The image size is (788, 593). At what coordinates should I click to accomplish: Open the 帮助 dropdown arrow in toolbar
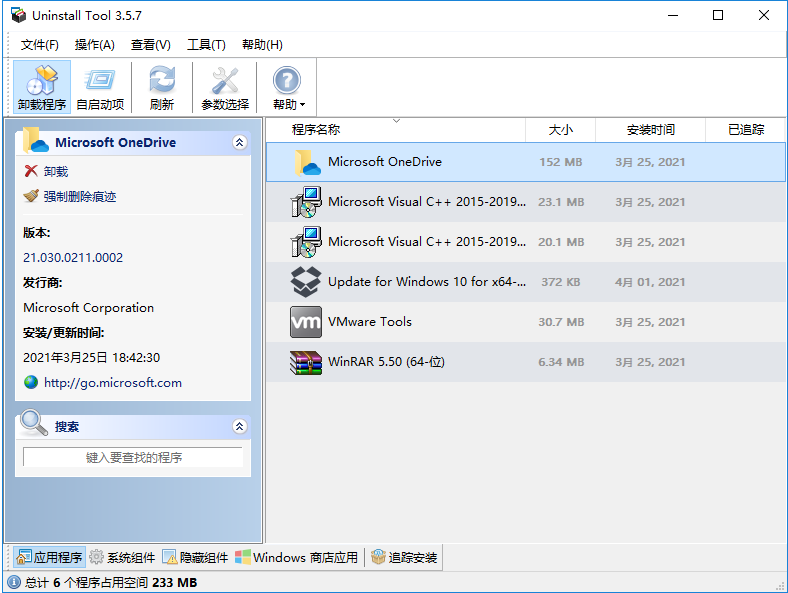tap(303, 105)
